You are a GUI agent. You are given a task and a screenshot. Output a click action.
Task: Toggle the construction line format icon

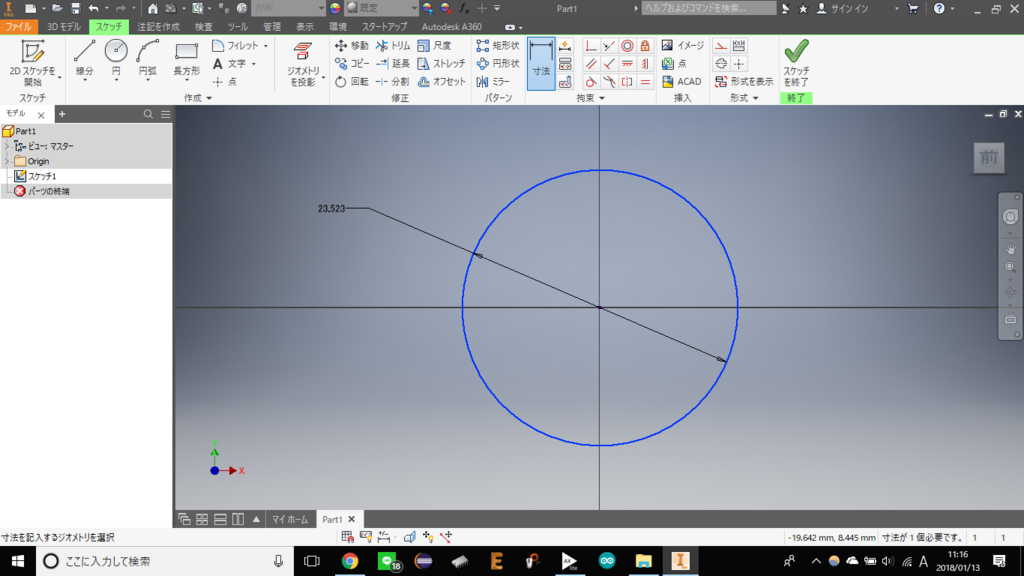[720, 46]
